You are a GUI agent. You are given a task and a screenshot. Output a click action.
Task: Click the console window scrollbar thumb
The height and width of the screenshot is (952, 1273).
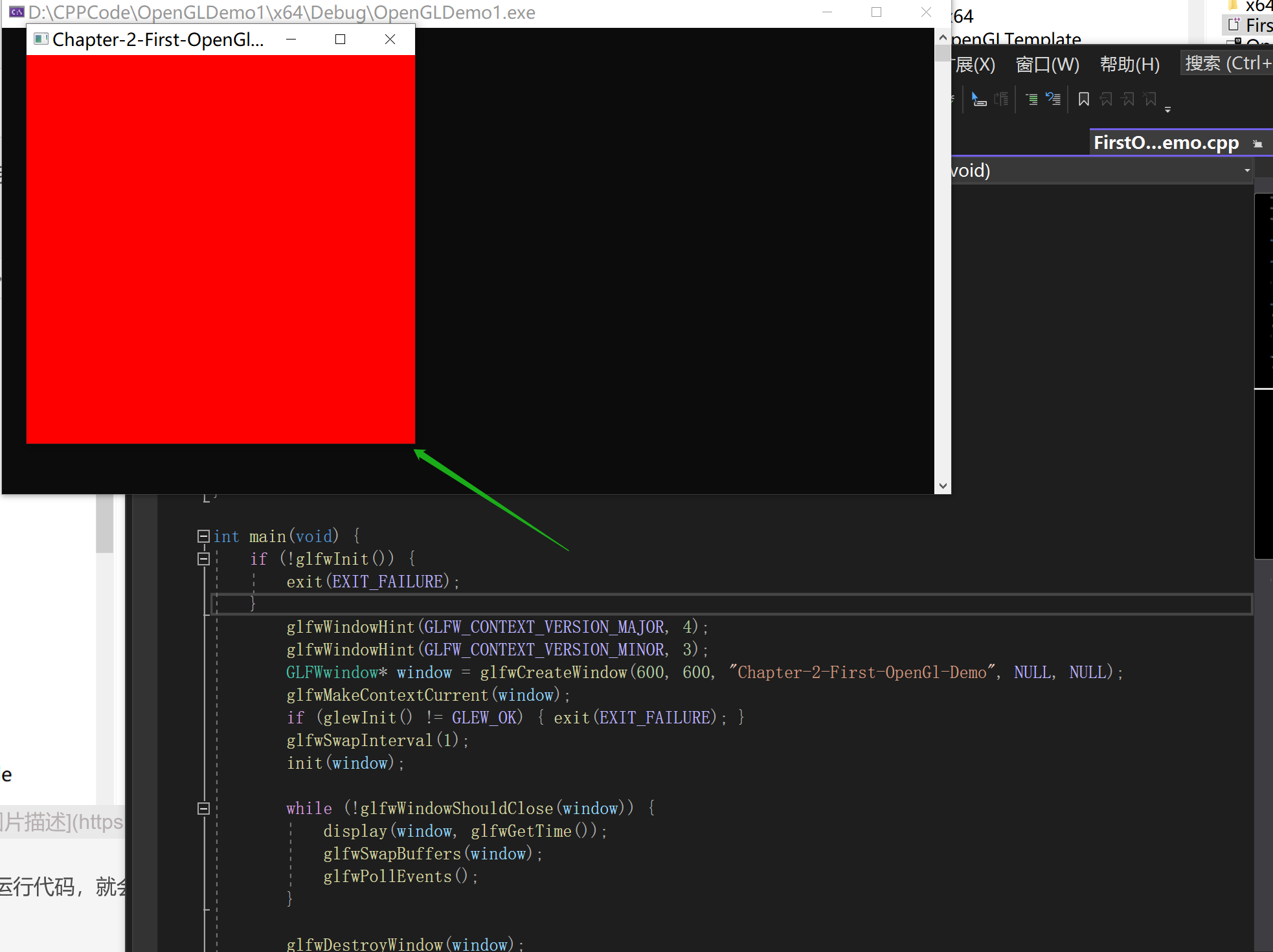click(x=943, y=53)
